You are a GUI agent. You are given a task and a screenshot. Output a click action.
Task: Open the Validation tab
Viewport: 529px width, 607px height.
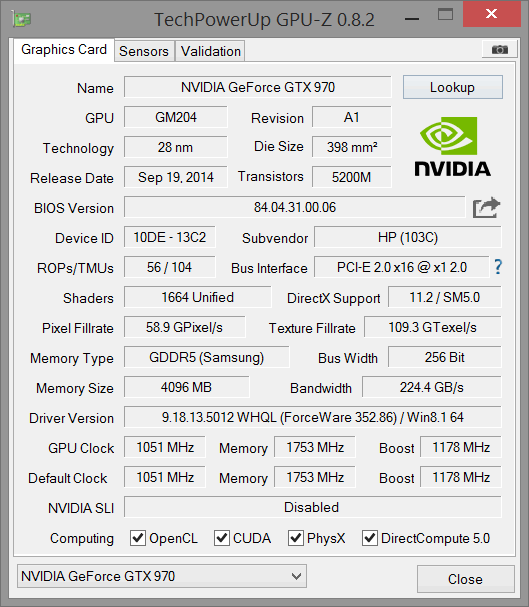tap(211, 51)
